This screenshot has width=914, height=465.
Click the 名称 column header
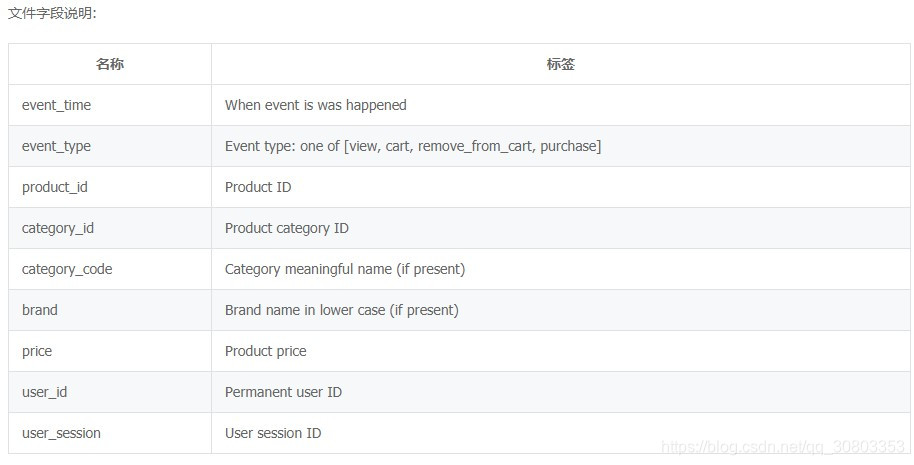coord(110,64)
